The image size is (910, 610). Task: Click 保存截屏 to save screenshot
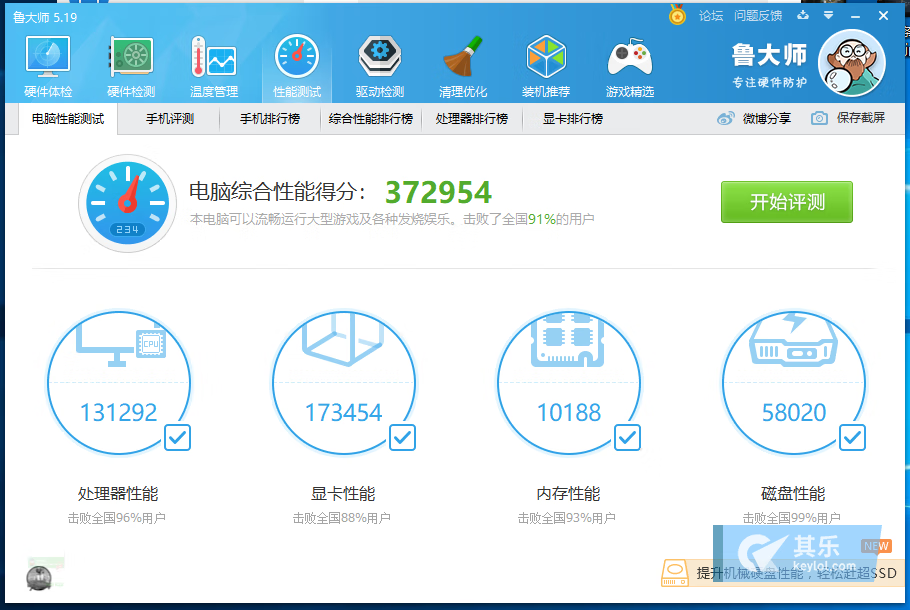coord(848,119)
